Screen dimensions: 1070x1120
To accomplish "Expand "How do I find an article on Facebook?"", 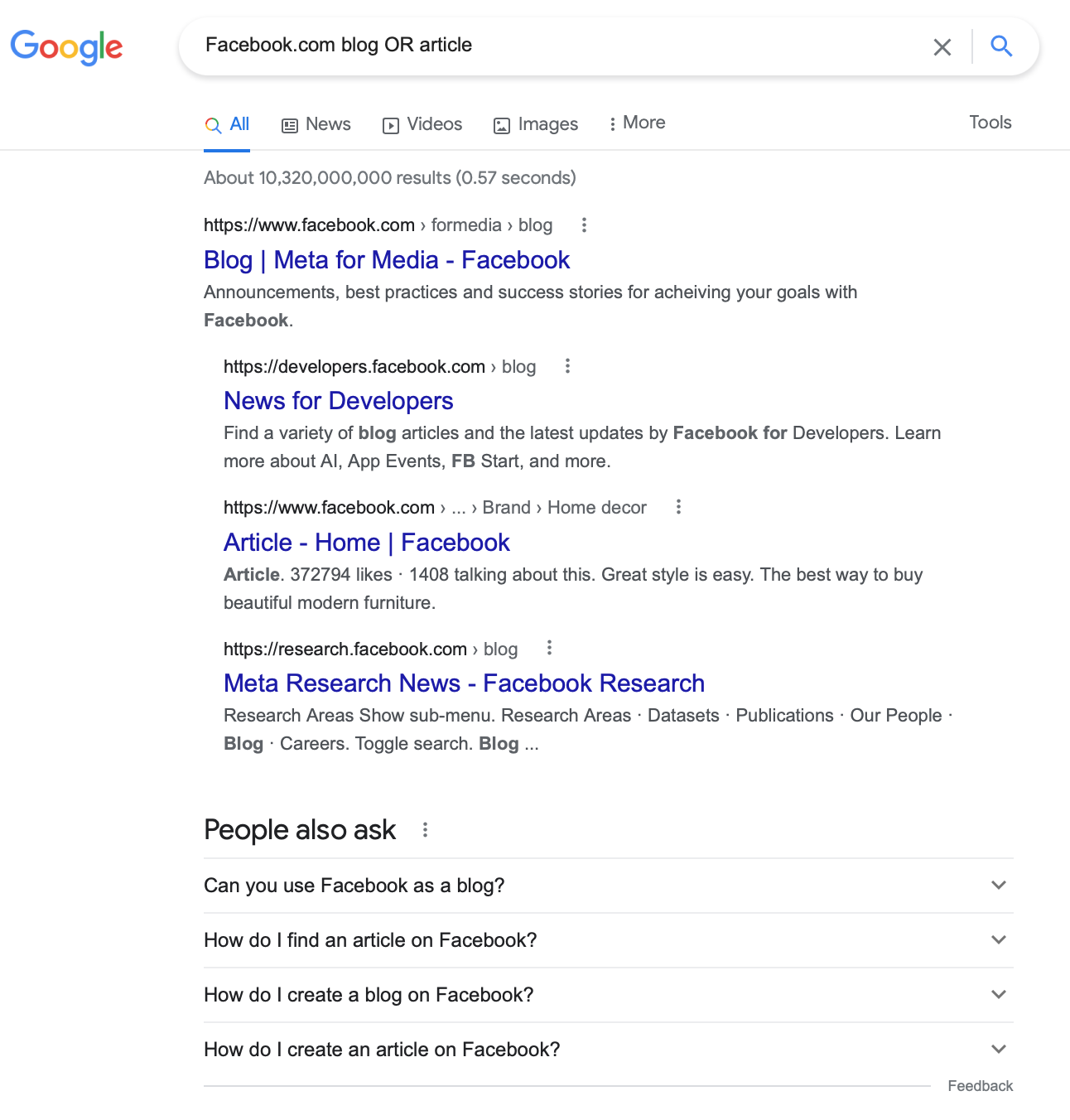I will coord(999,940).
